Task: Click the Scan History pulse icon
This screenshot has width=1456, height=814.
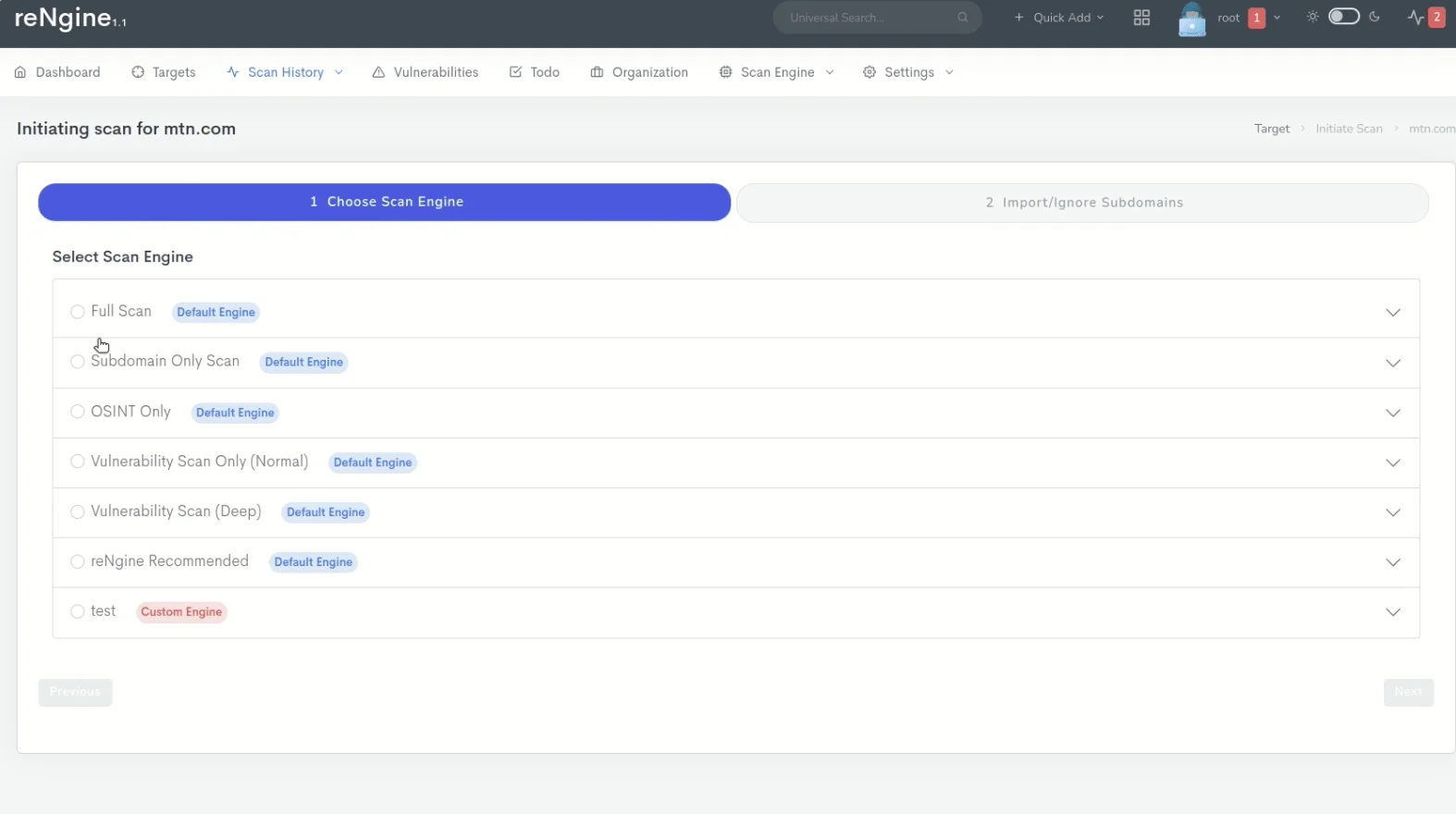Action: point(233,72)
